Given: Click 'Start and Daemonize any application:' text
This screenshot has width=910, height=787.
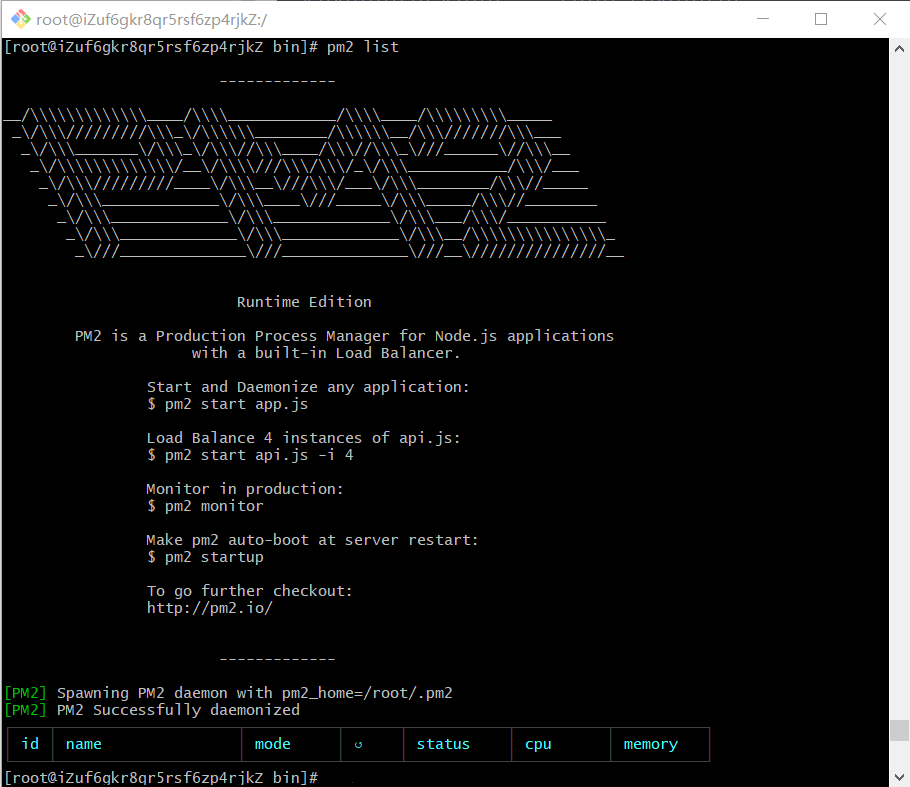Looking at the screenshot, I should [308, 387].
